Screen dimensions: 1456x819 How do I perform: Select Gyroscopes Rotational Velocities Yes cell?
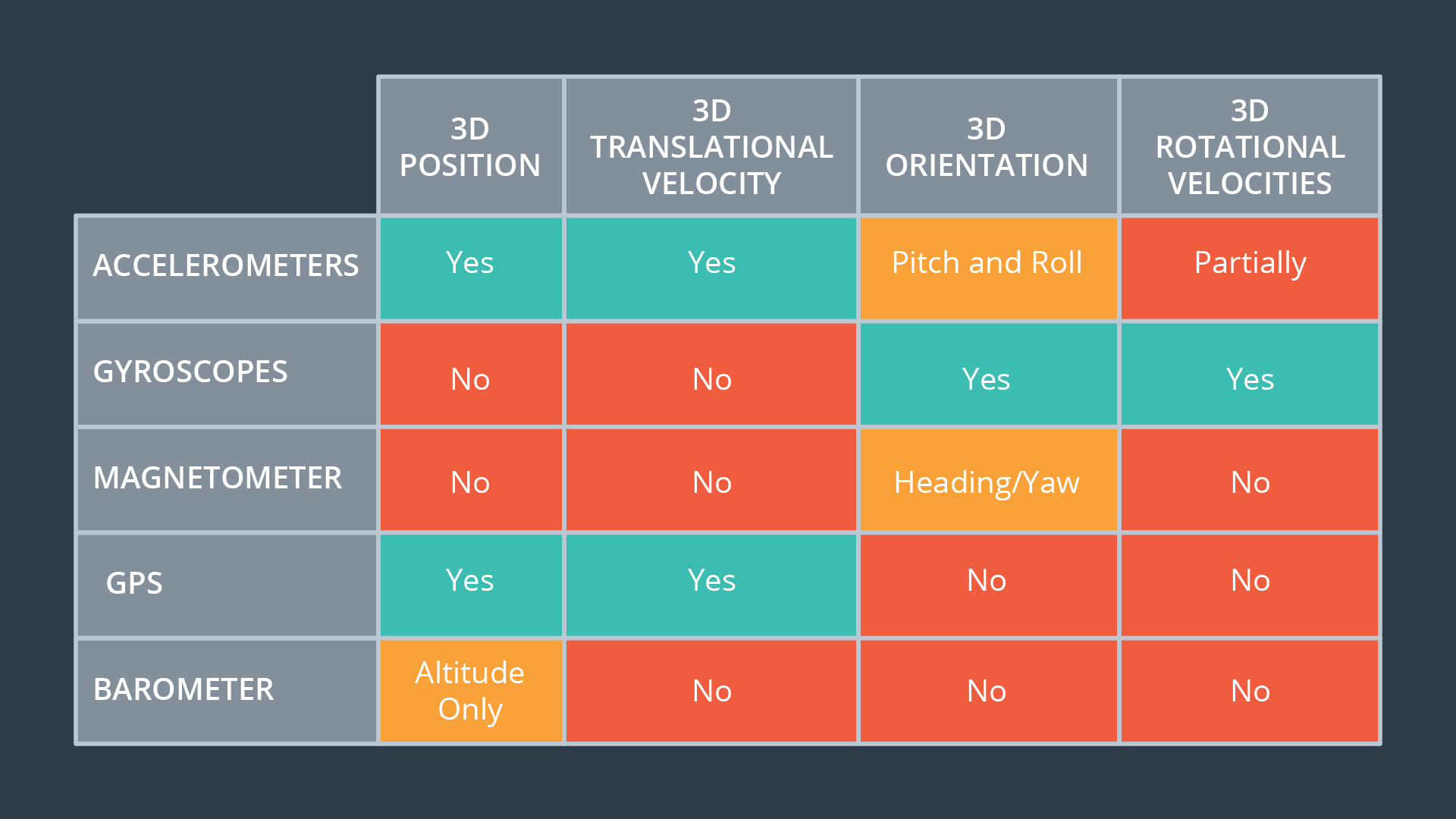tap(1250, 375)
